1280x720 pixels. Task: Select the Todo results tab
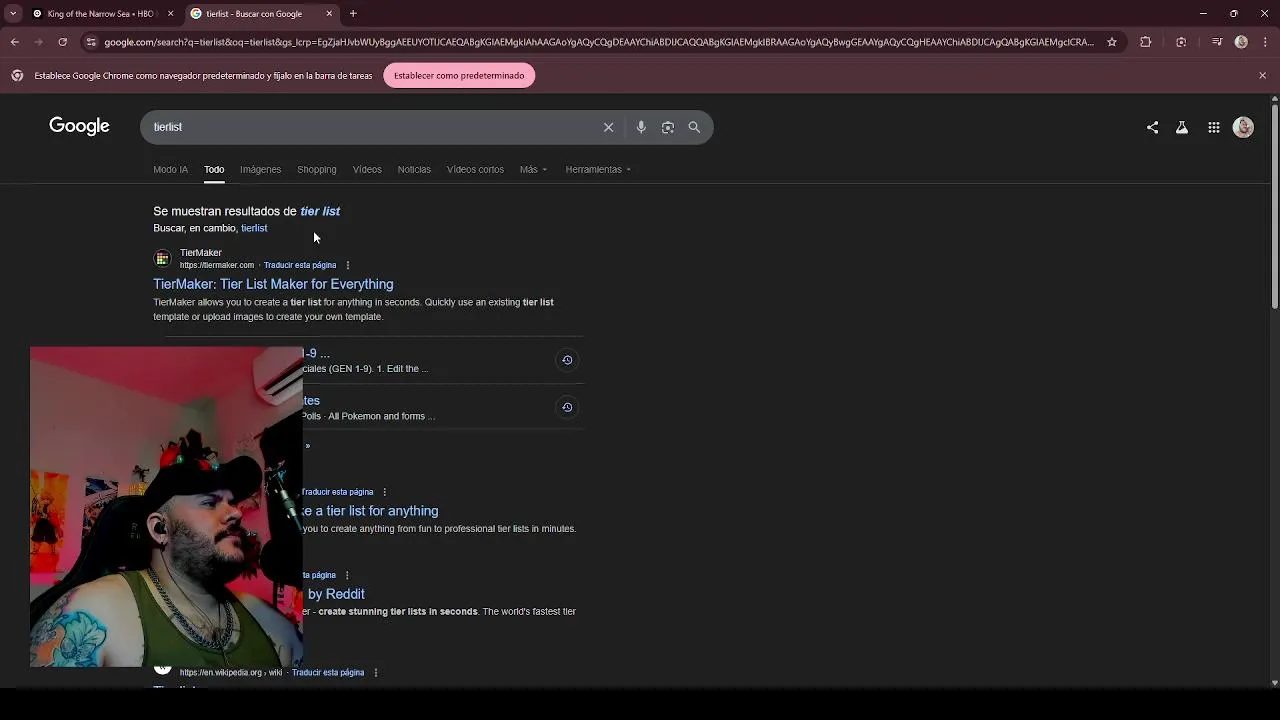coord(214,169)
